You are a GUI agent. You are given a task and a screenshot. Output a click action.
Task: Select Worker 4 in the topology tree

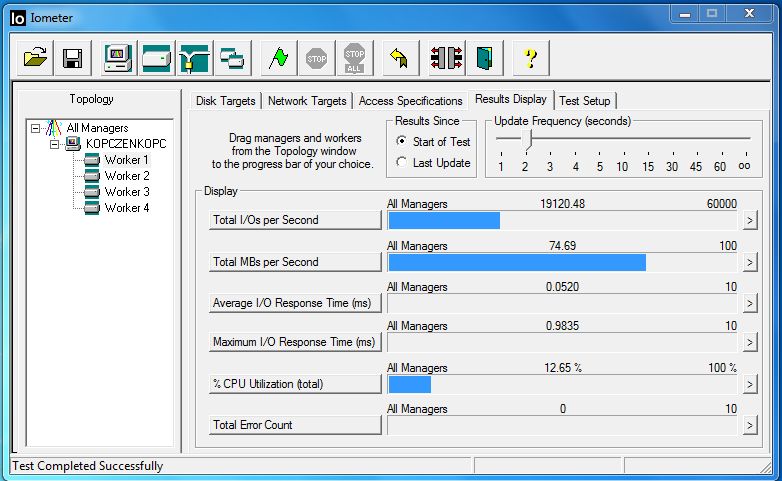coord(127,208)
